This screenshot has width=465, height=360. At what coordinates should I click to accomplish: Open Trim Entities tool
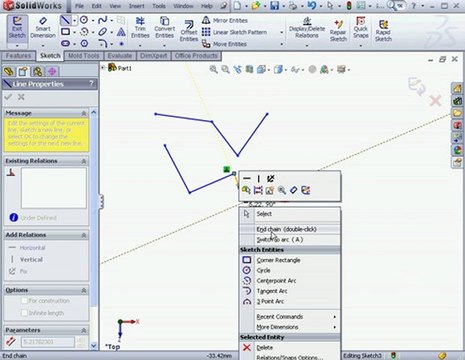pos(140,28)
